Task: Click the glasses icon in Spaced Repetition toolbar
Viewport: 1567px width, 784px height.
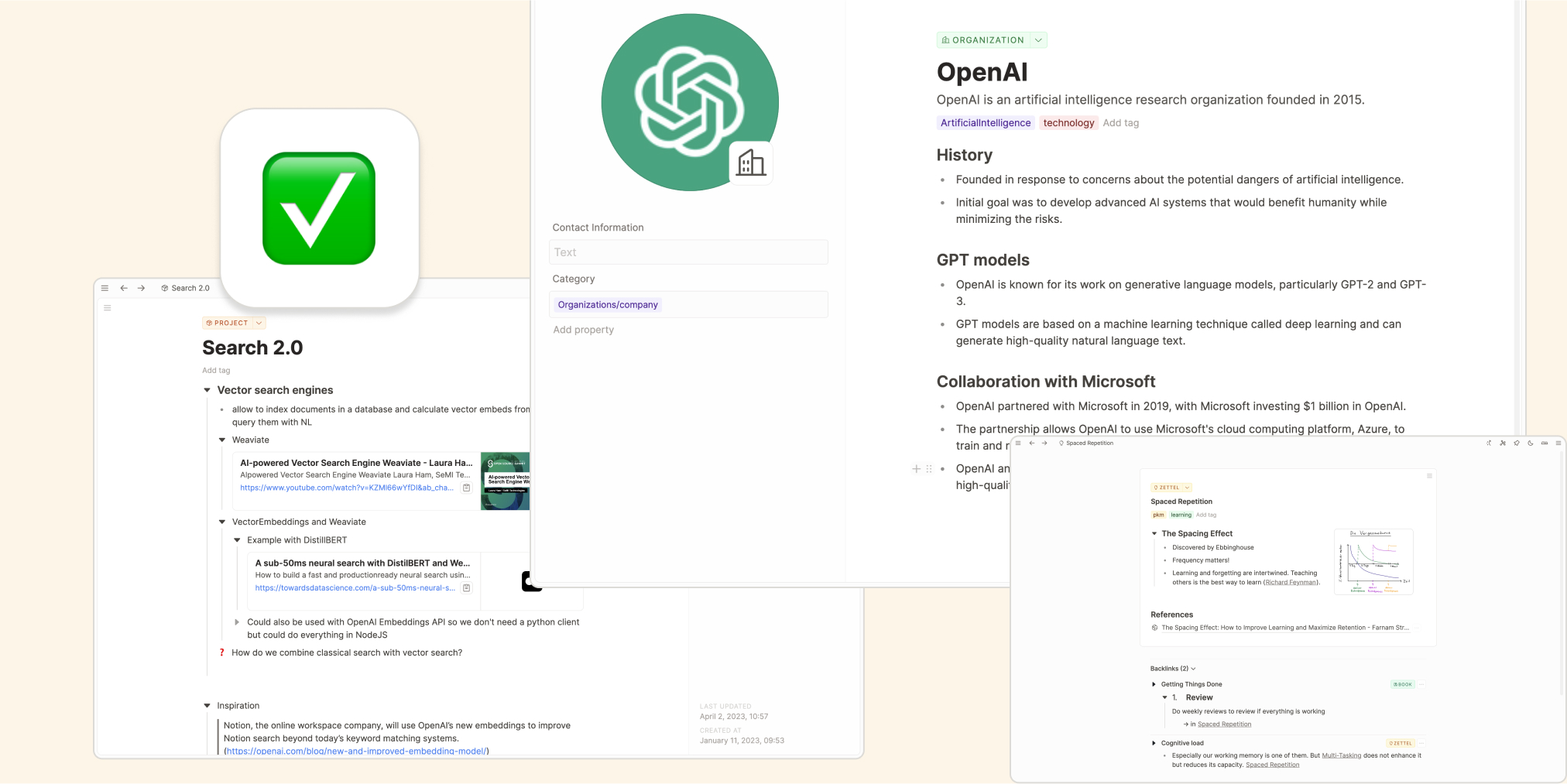Action: pyautogui.click(x=1545, y=443)
